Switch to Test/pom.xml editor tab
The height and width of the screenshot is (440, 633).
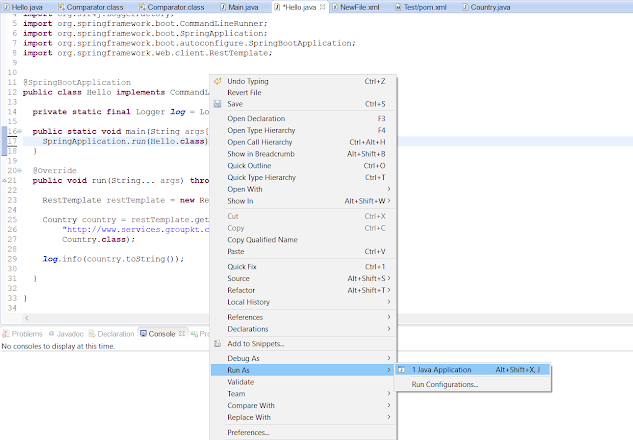pyautogui.click(x=421, y=7)
